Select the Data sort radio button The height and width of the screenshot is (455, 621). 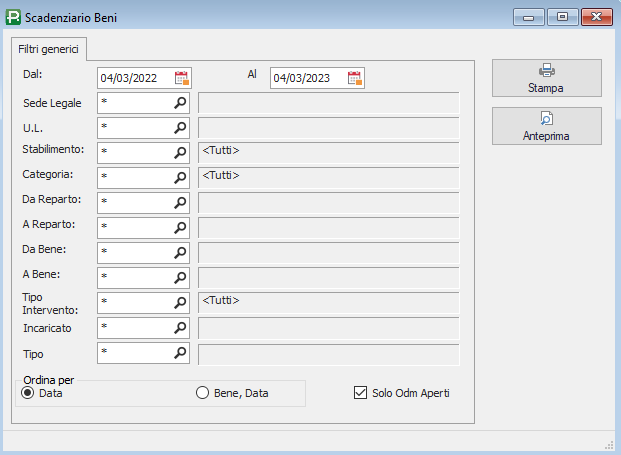(28, 393)
